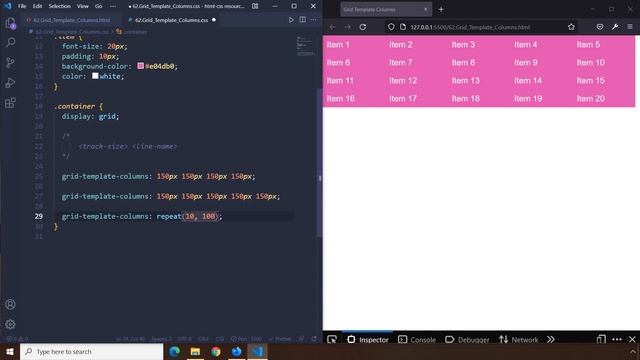The height and width of the screenshot is (360, 640).
Task: Open the Firefox application menu
Action: (x=630, y=27)
